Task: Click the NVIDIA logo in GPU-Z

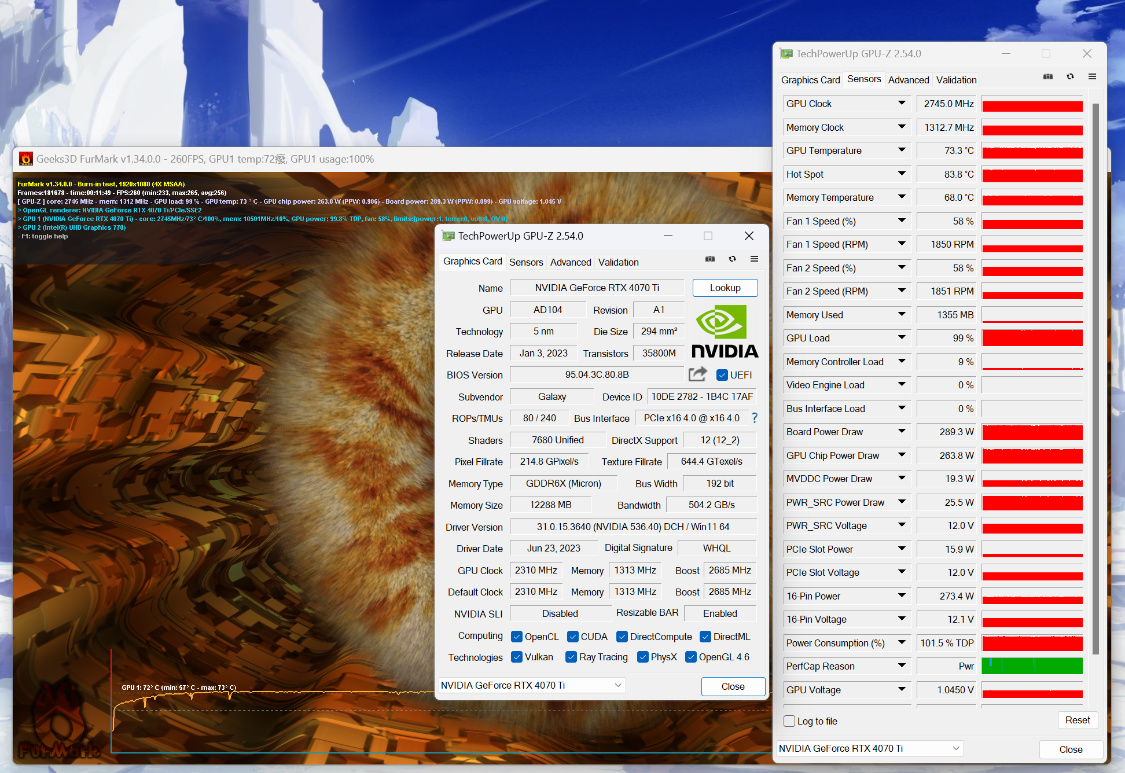Action: [724, 331]
